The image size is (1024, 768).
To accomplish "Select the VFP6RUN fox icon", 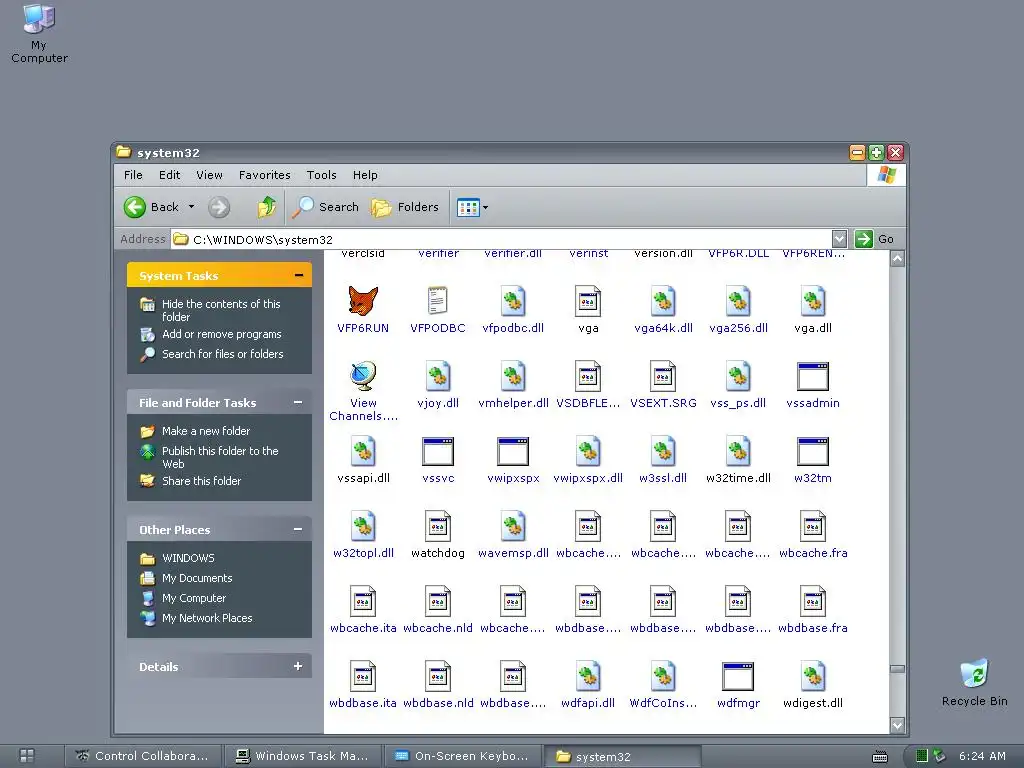I will point(363,301).
